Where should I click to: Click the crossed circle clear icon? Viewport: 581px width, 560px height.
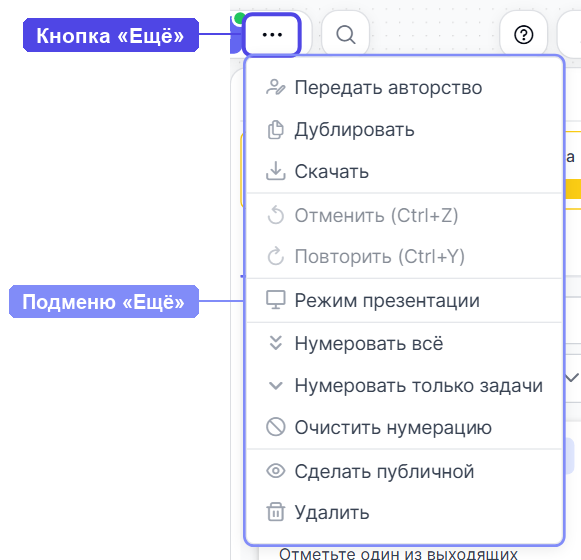tap(276, 427)
